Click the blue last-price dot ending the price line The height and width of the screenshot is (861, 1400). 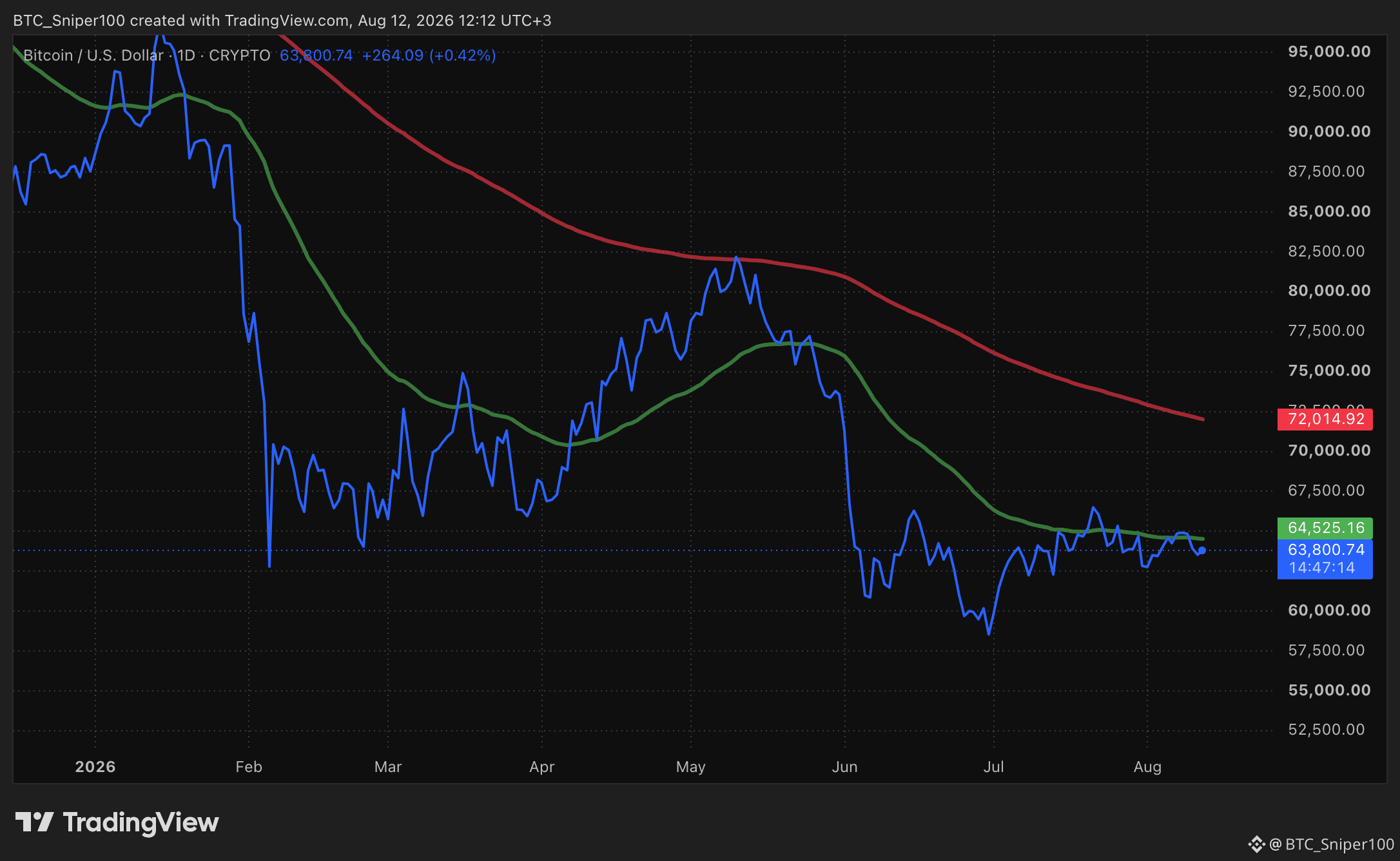(x=1202, y=550)
